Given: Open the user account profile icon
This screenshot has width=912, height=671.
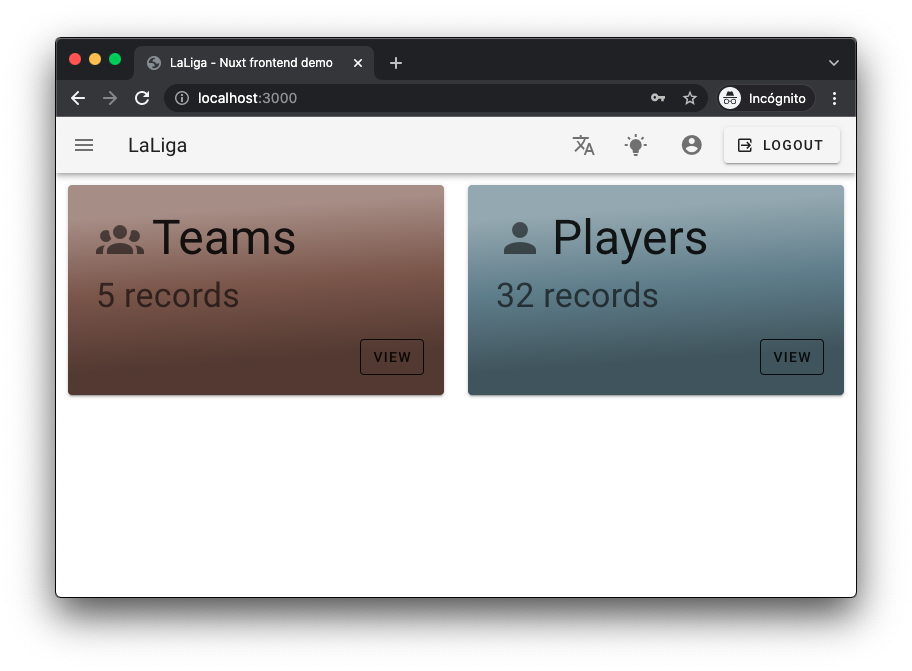Looking at the screenshot, I should [691, 145].
